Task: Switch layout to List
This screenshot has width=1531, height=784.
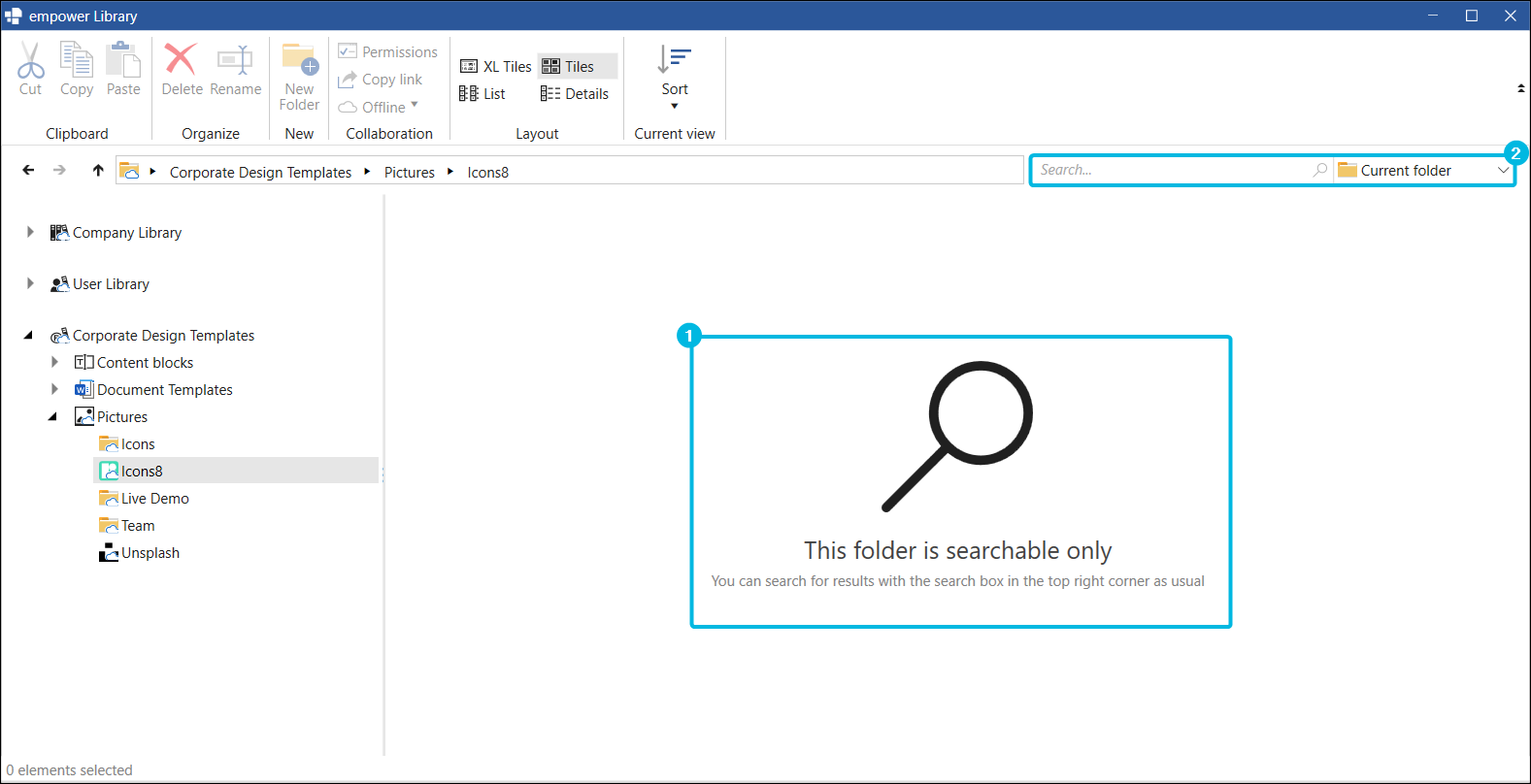Action: [483, 93]
